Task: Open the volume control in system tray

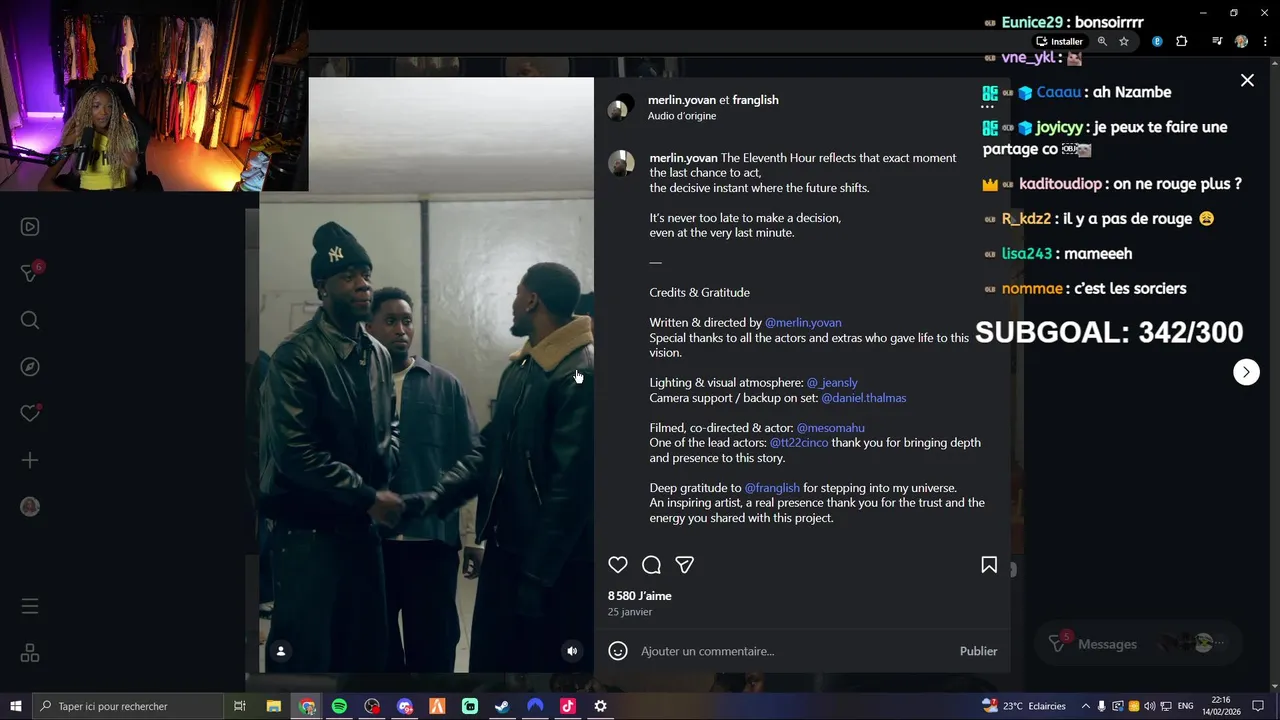Action: [x=1149, y=706]
